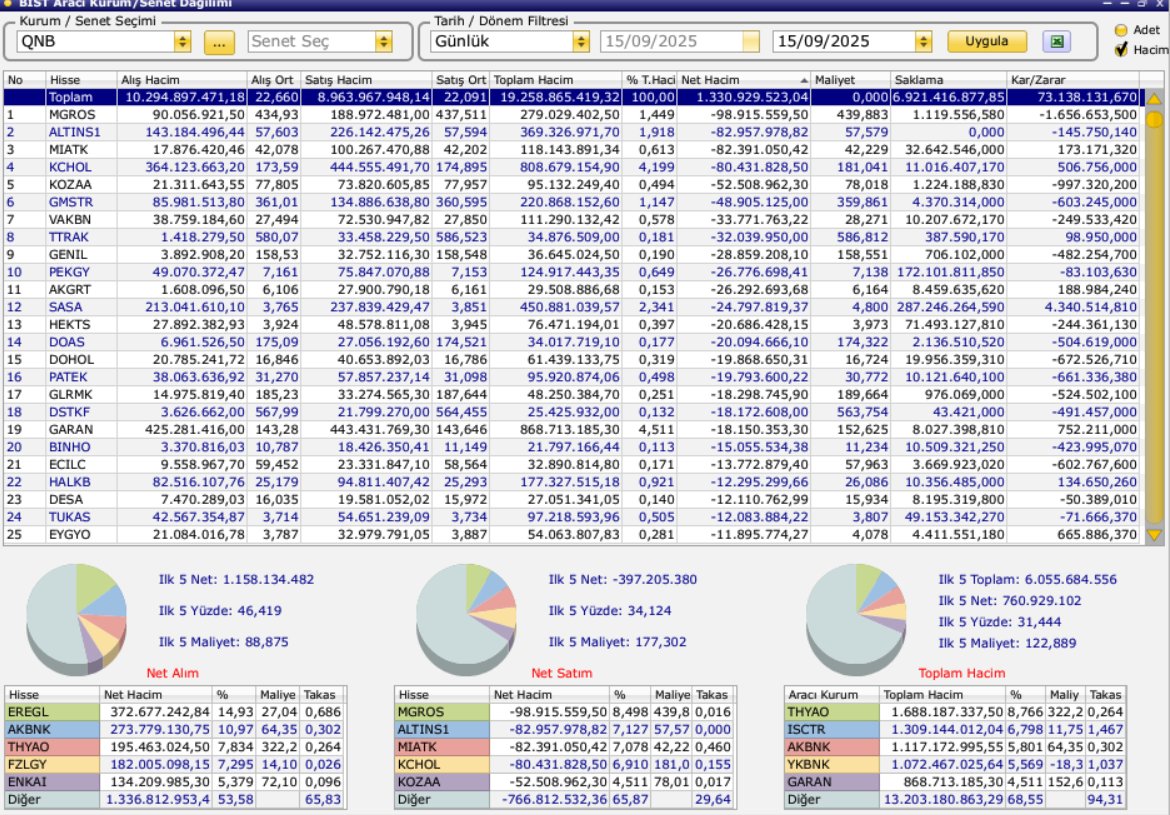Click the 'İlk 5 Net: 1.158.134.482' label
1170x815 pixels.
pyautogui.click(x=236, y=579)
